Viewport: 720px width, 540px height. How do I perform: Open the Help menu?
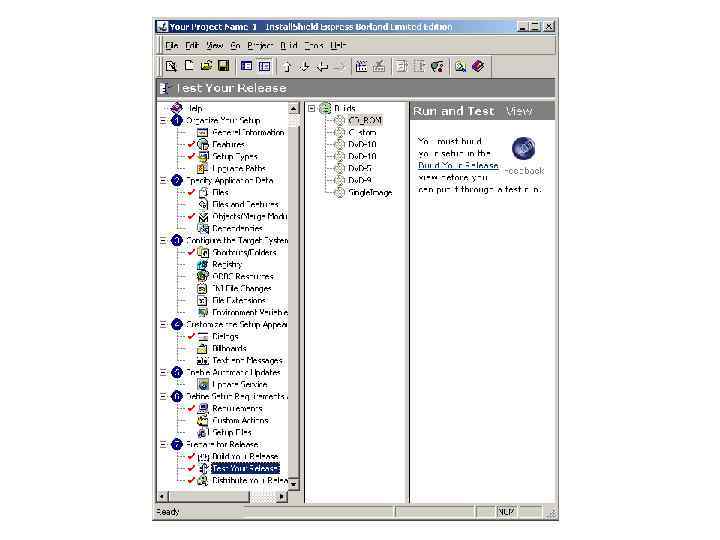[x=338, y=45]
